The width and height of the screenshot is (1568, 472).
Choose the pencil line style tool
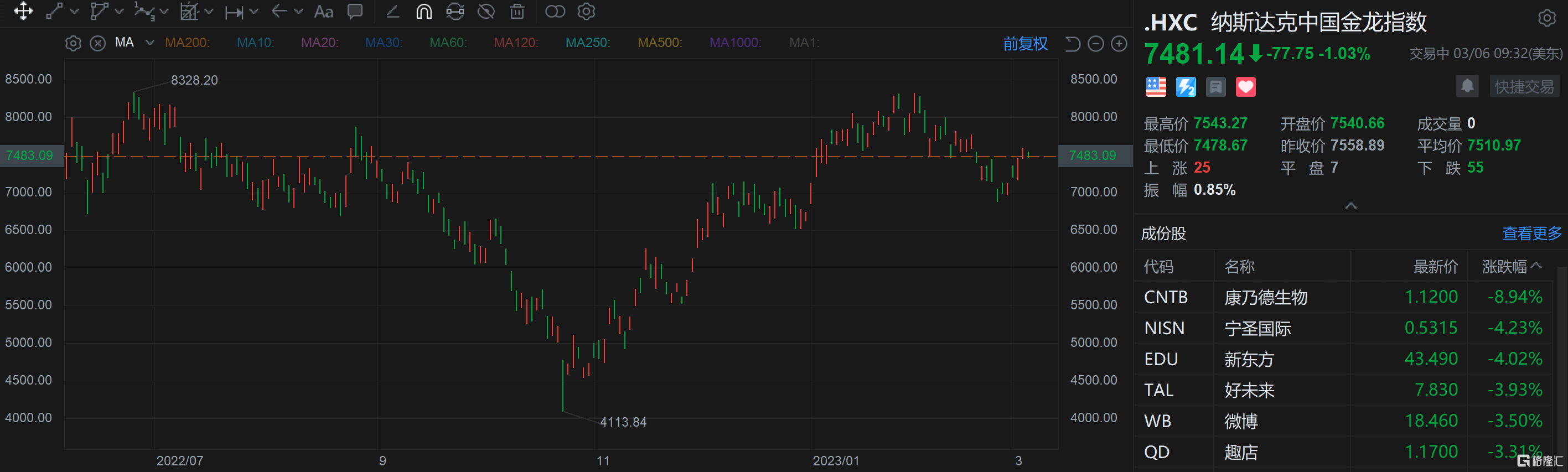(x=392, y=11)
